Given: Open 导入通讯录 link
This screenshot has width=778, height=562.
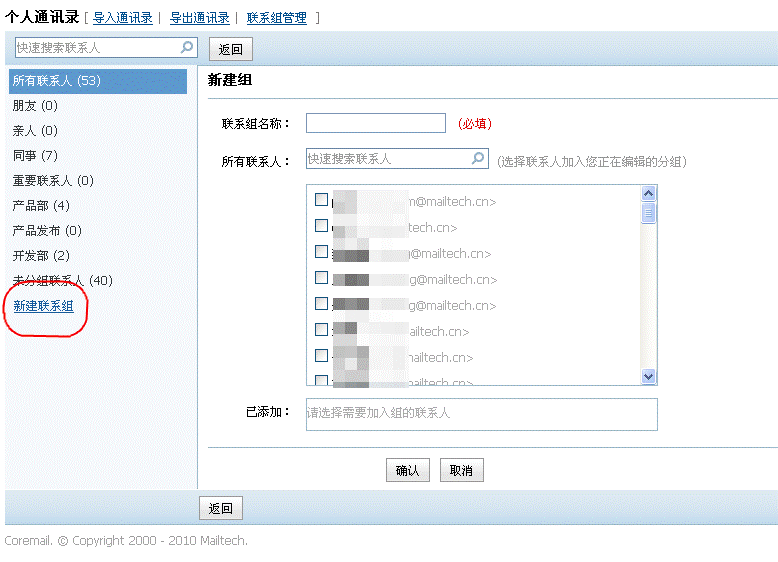Looking at the screenshot, I should point(123,18).
